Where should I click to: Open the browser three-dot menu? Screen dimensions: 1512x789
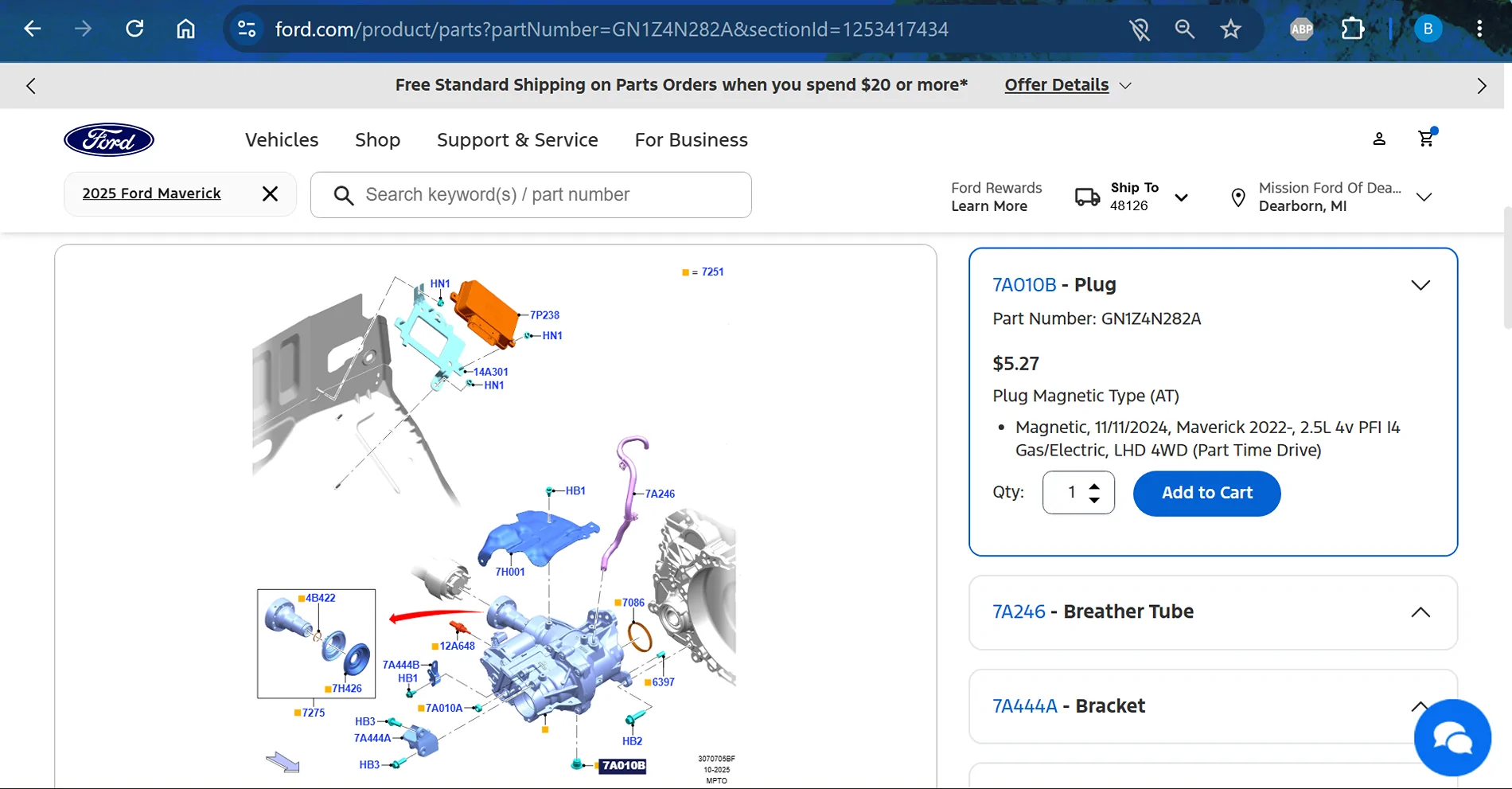[1479, 29]
